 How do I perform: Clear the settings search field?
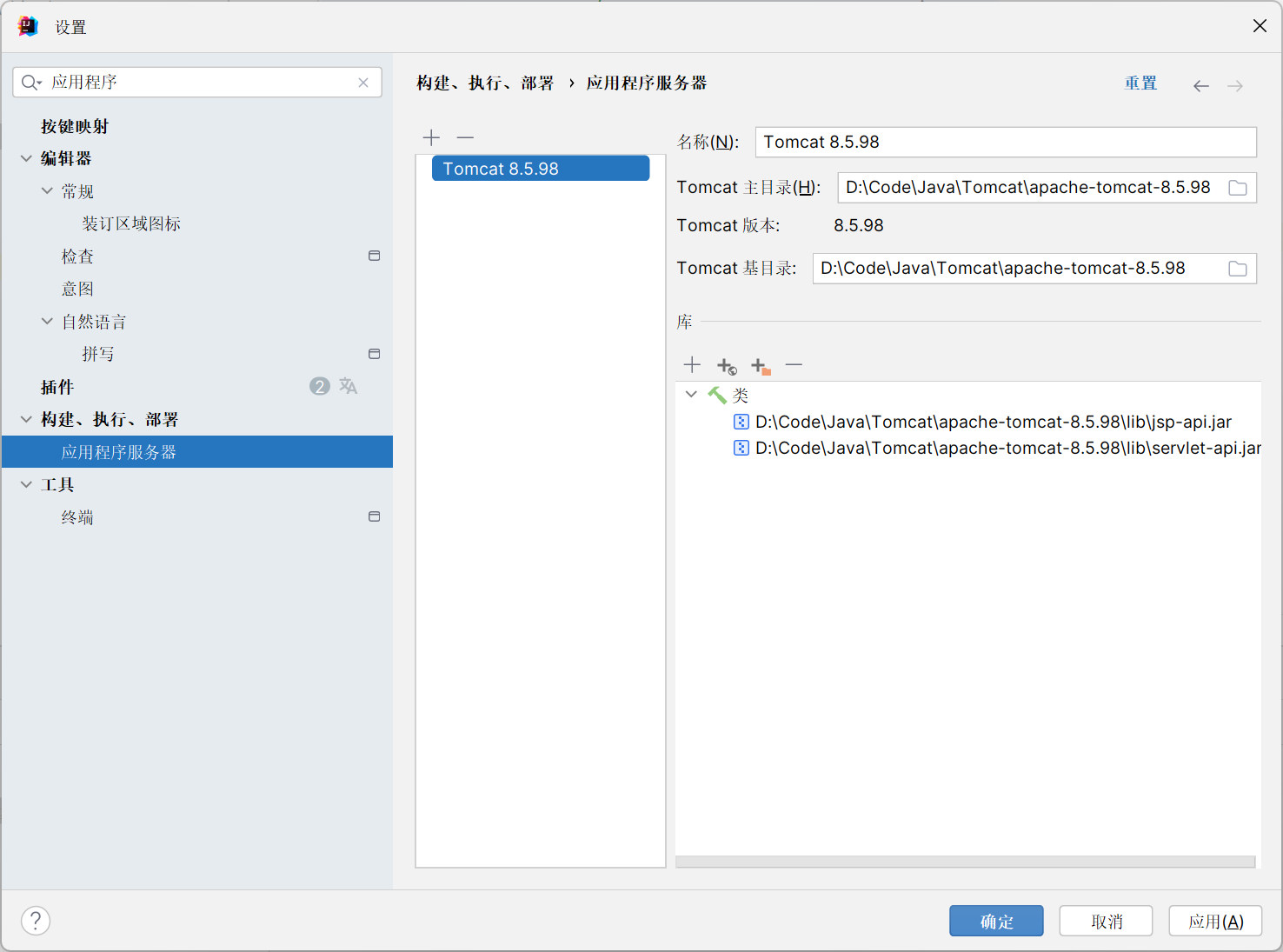tap(363, 83)
